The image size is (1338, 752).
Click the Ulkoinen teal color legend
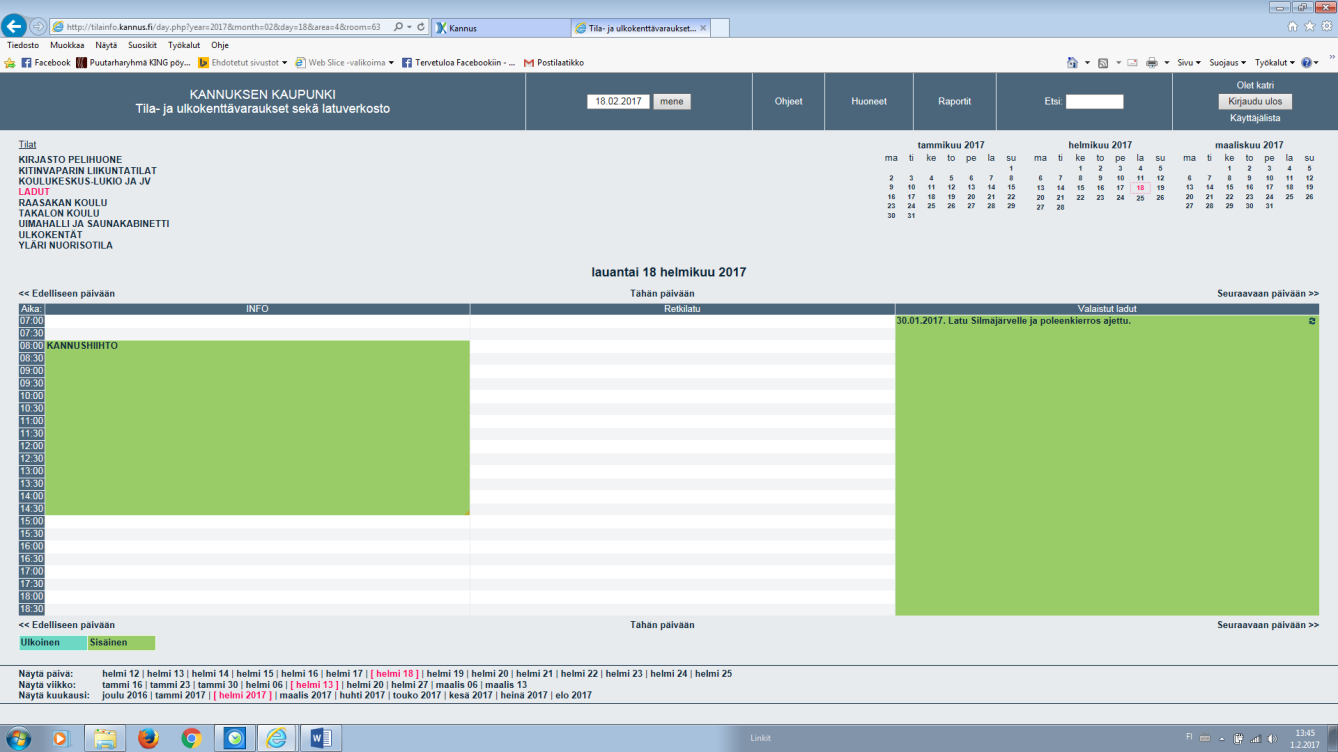[53, 643]
